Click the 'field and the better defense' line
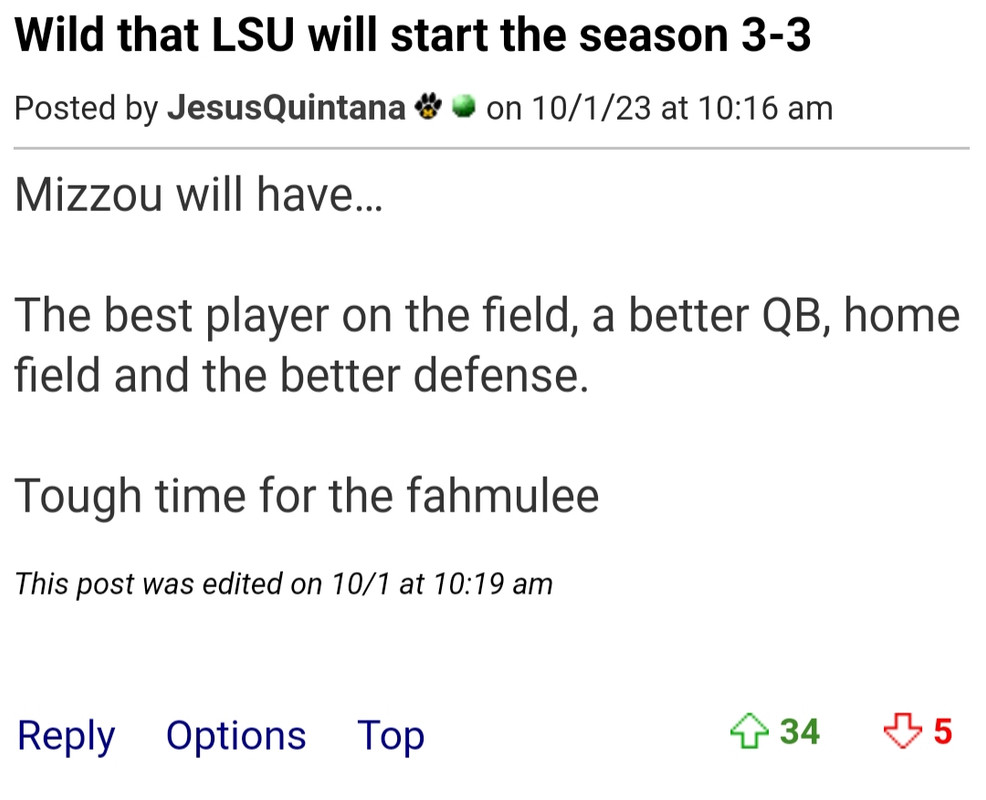The image size is (986, 800). (301, 375)
